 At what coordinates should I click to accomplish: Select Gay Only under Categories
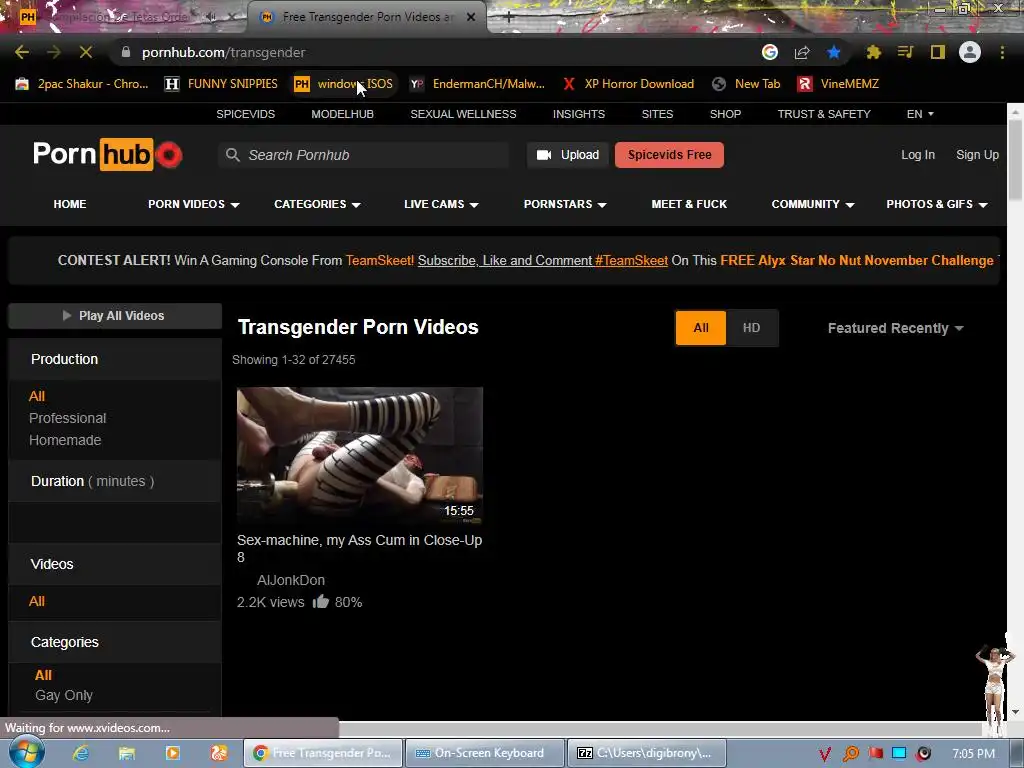tap(64, 696)
